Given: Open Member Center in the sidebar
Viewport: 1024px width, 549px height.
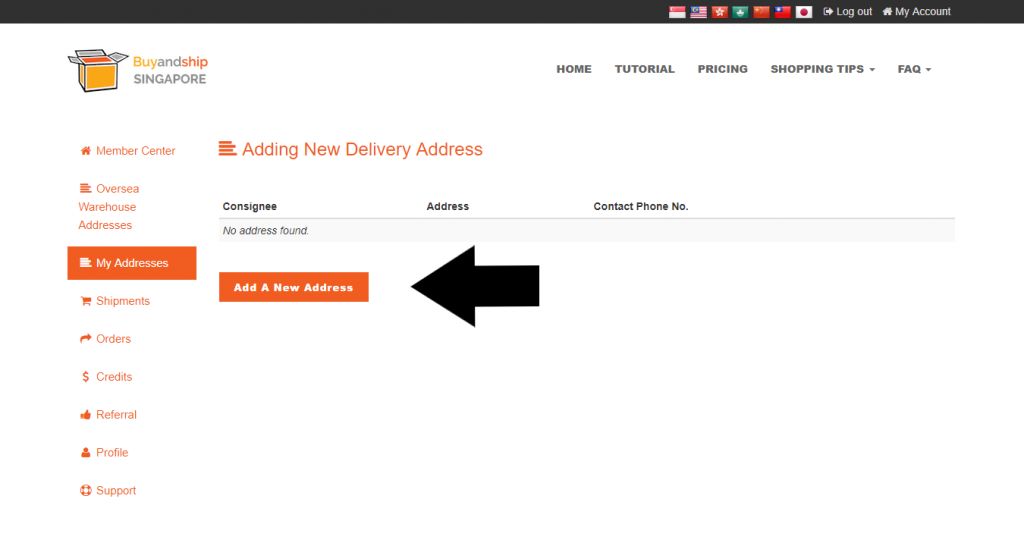Looking at the screenshot, I should point(128,151).
